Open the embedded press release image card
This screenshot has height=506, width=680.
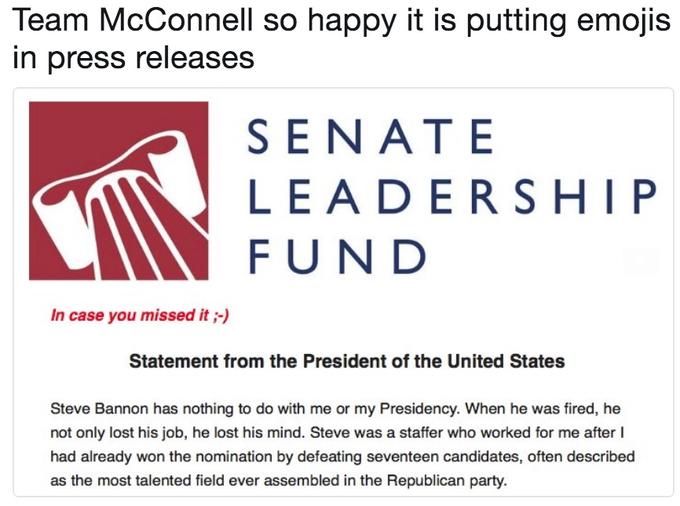343,292
